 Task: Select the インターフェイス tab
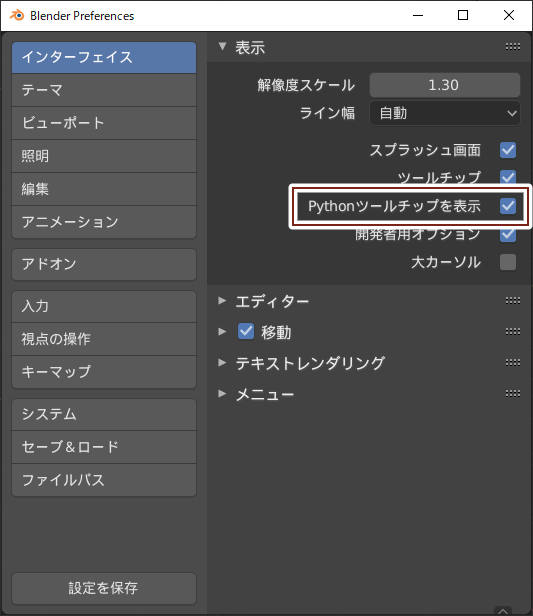104,57
